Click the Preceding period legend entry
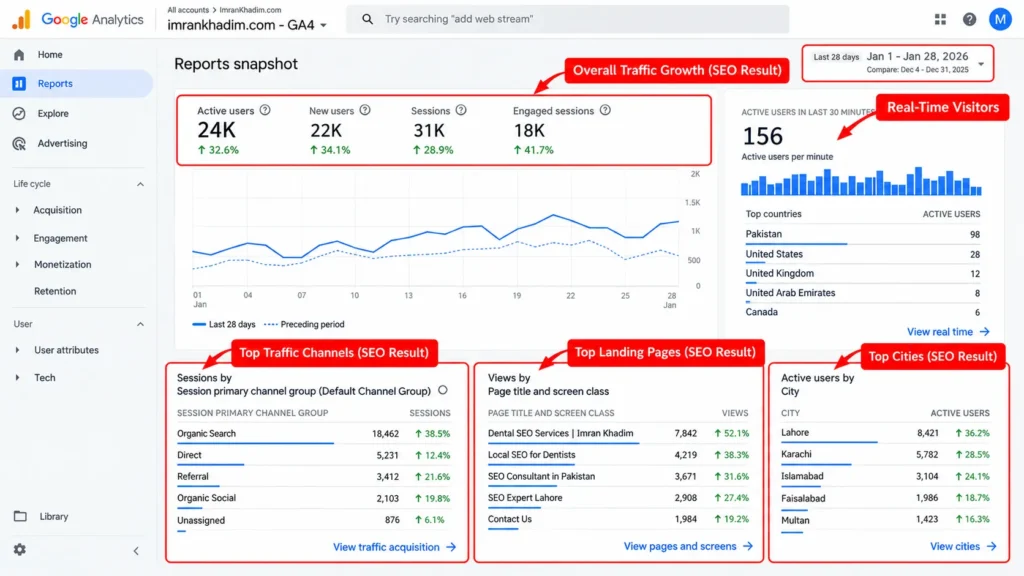The image size is (1024, 576). [304, 325]
